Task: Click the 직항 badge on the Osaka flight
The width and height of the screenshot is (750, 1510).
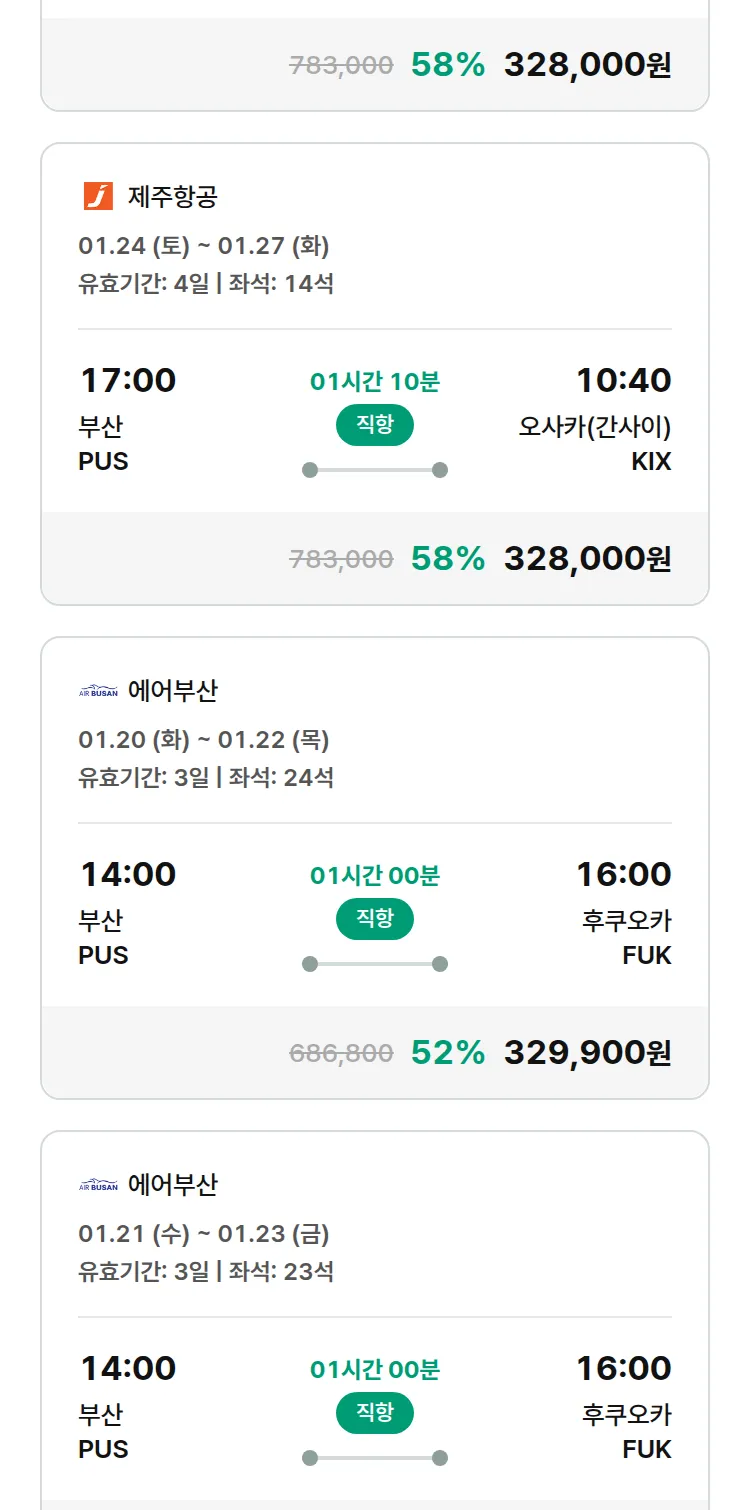Action: (375, 425)
